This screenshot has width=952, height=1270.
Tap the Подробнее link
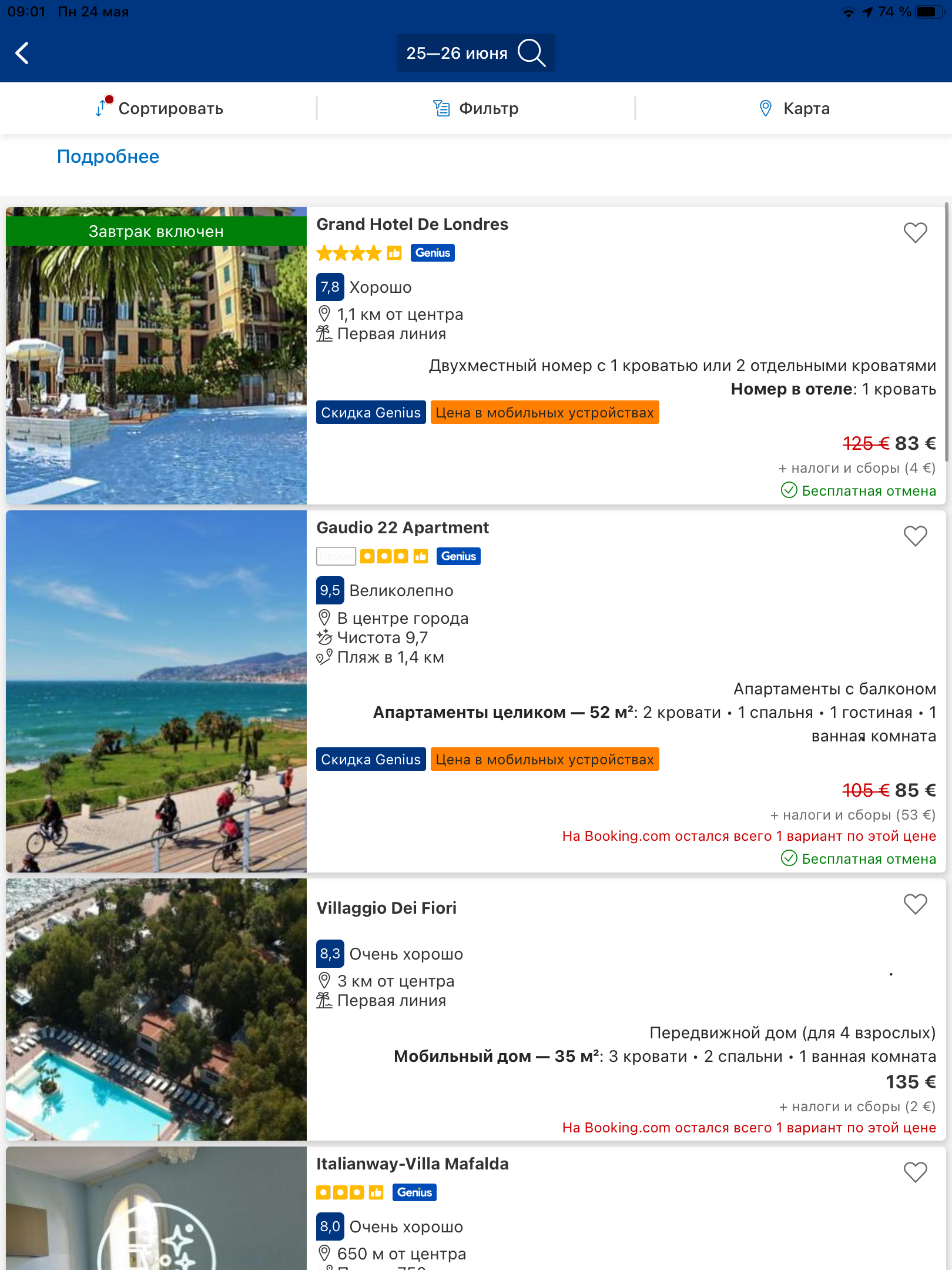pyautogui.click(x=108, y=156)
